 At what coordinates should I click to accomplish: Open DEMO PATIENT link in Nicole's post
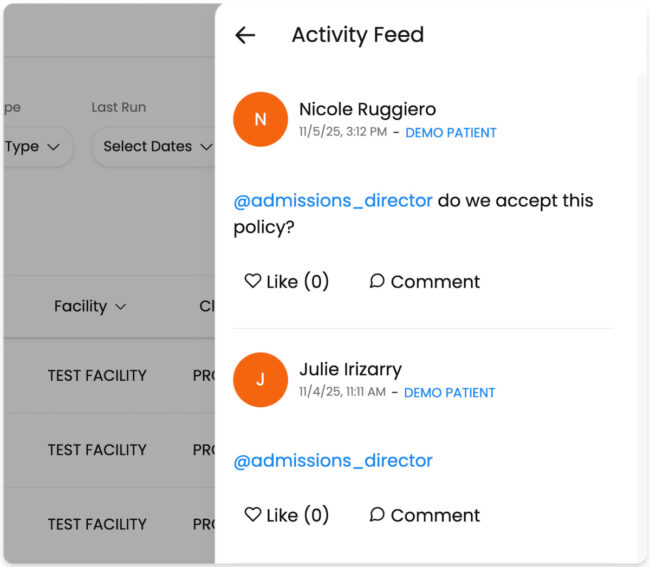coord(450,133)
